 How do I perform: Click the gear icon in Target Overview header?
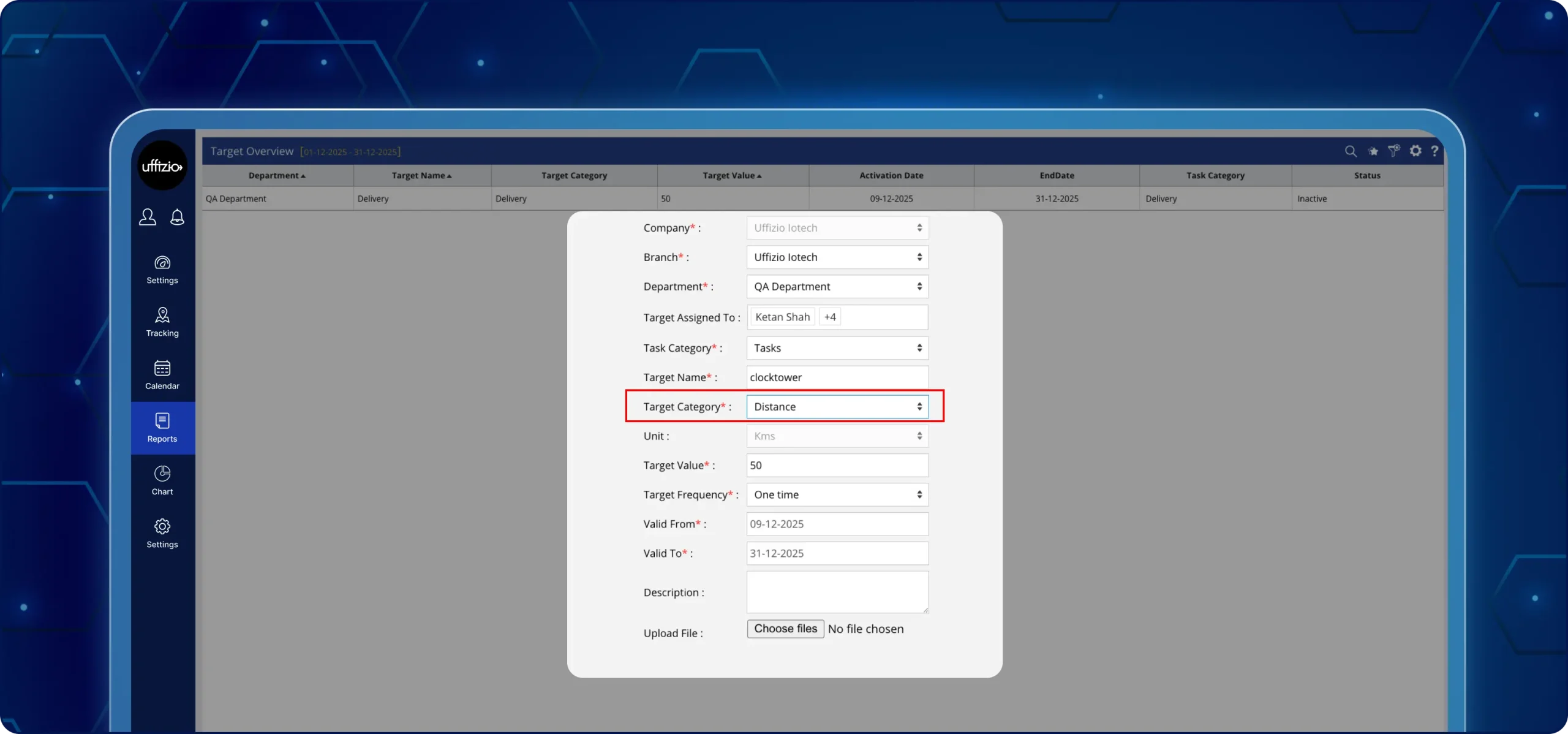(1415, 151)
